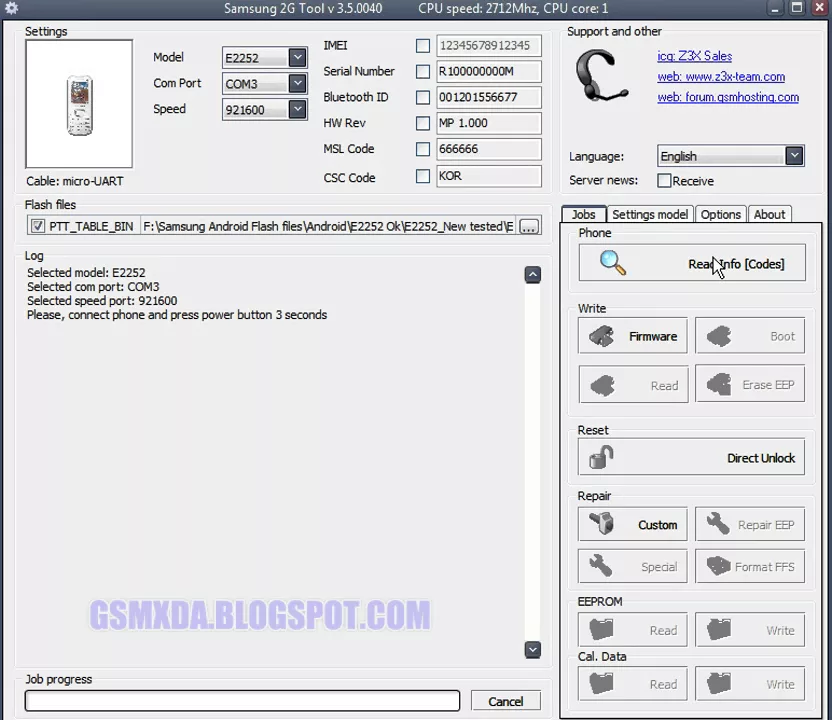Click the Cancel button
The width and height of the screenshot is (832, 720).
tap(506, 701)
